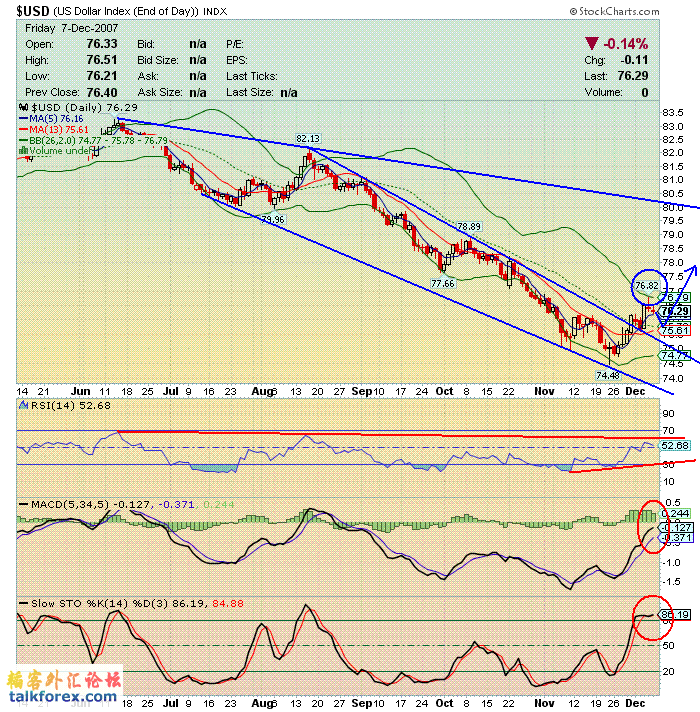Click the US Dollar Index (End of Day) title
The height and width of the screenshot is (712, 700).
(x=126, y=11)
